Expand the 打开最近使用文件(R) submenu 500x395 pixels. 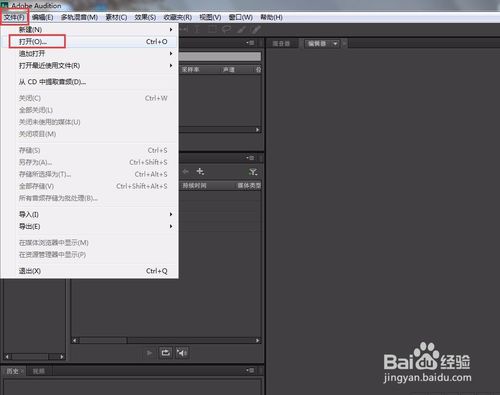(89, 65)
